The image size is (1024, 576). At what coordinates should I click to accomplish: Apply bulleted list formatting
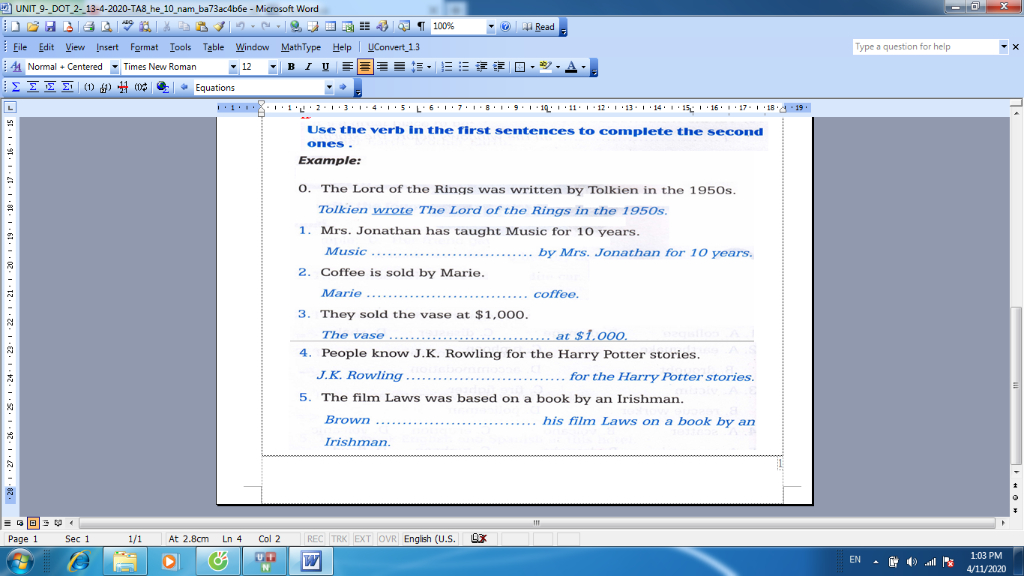click(464, 67)
